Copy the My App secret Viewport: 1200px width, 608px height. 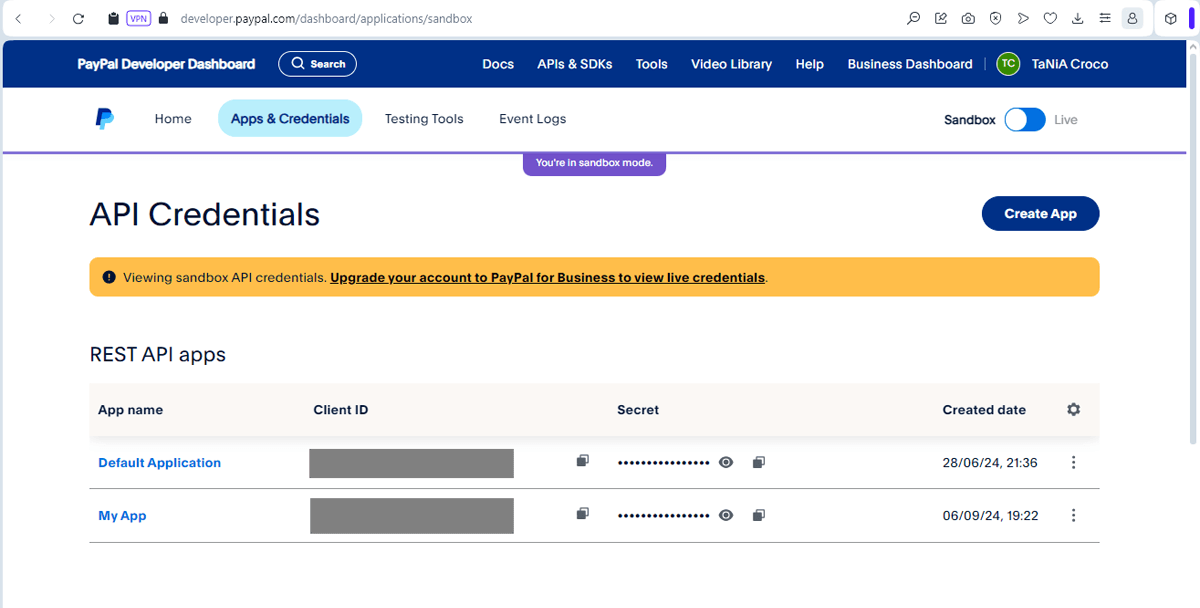(758, 515)
